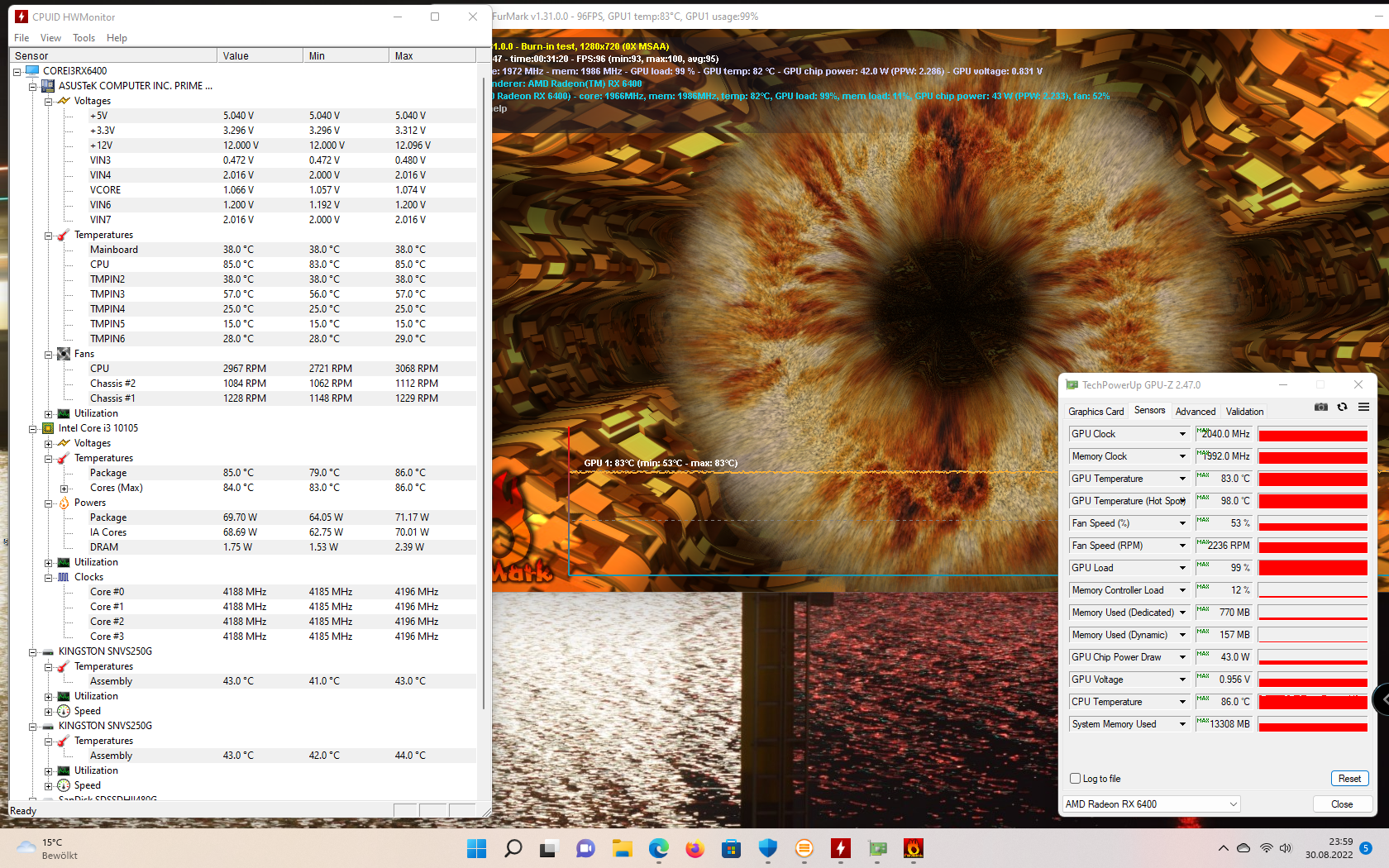Open the CPU Temperature sensor dropdown in GPU-Z
The height and width of the screenshot is (868, 1389).
[1182, 702]
